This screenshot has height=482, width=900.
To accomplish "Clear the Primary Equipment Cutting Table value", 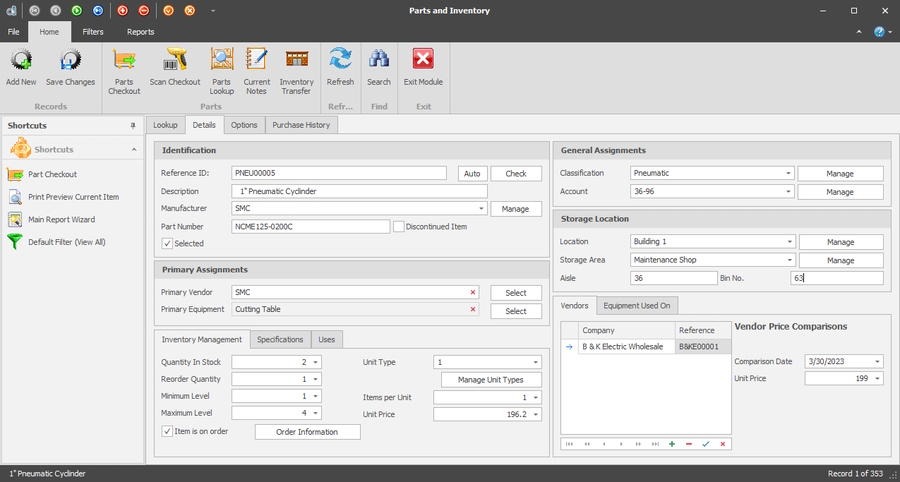I will [x=473, y=309].
